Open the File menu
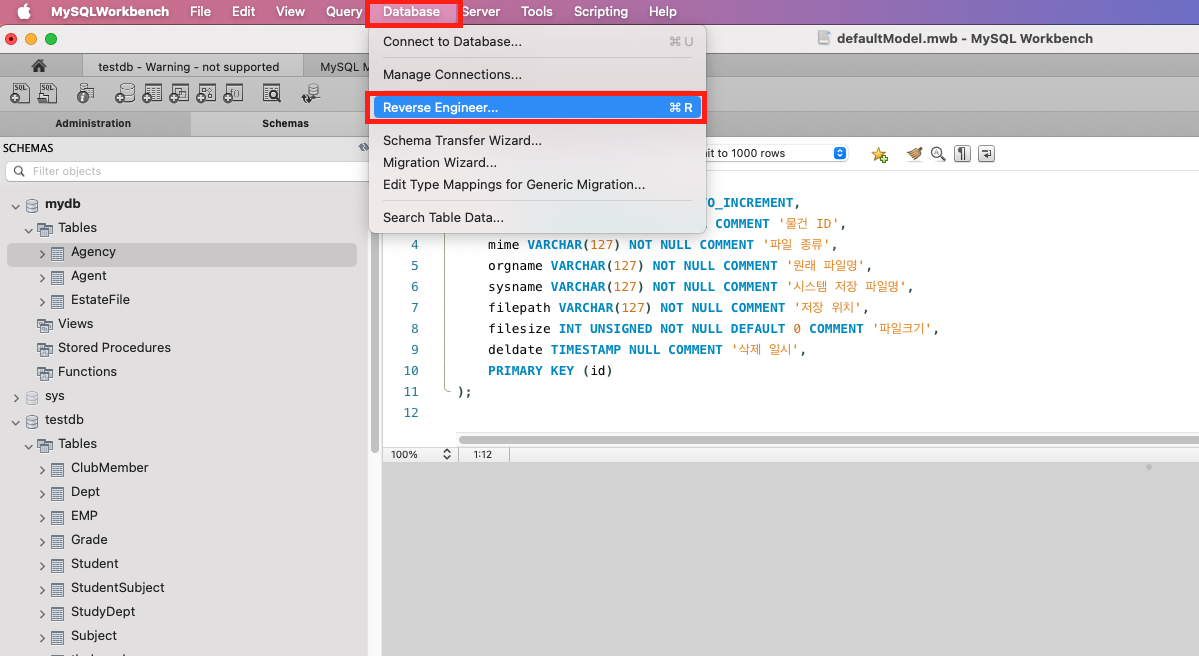 click(200, 11)
